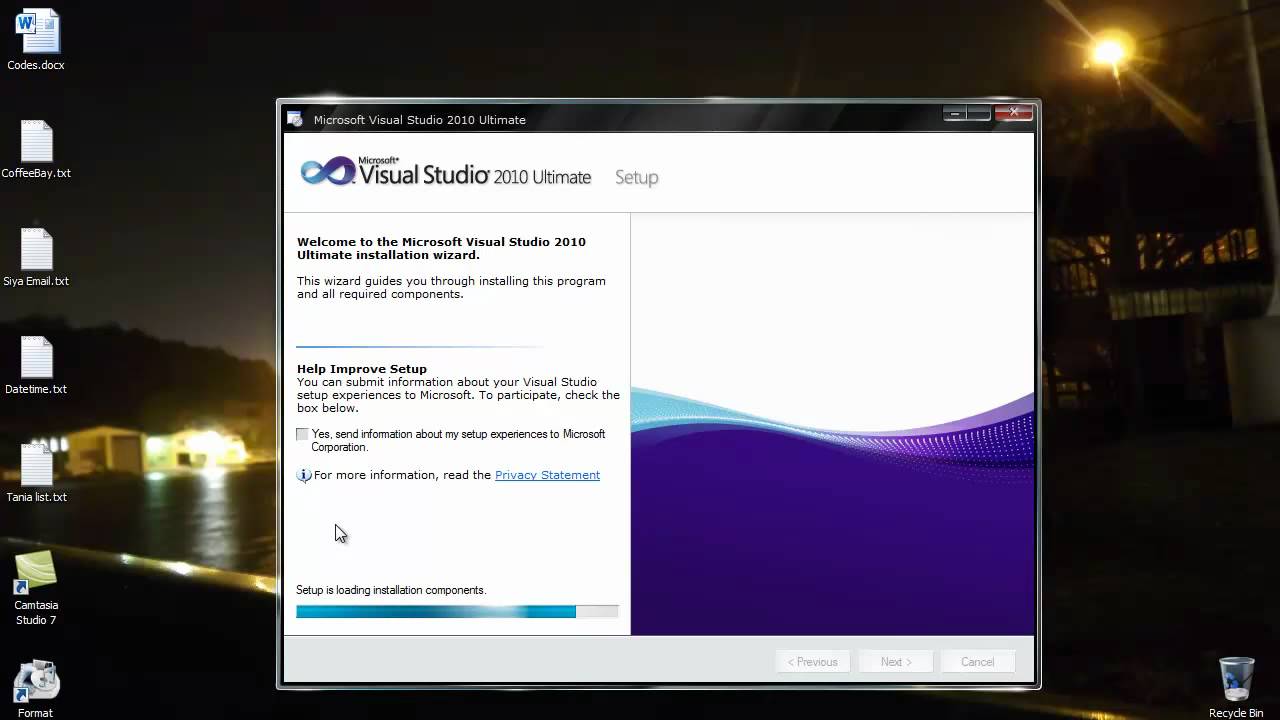Close the Visual Studio 2010 setup window
This screenshot has width=1280, height=720.
(1013, 113)
